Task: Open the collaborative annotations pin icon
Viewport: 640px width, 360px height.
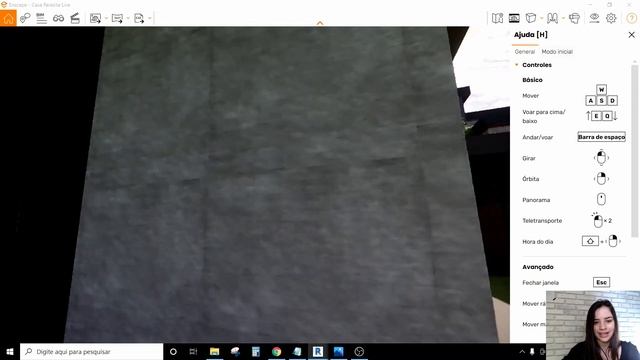Action: click(25, 18)
